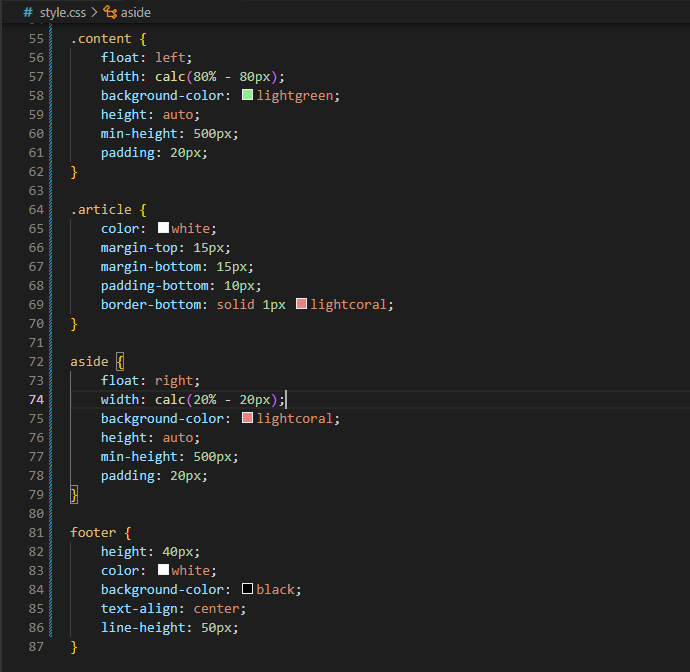Click line number 64 in the gutter
The image size is (690, 672).
(37, 209)
